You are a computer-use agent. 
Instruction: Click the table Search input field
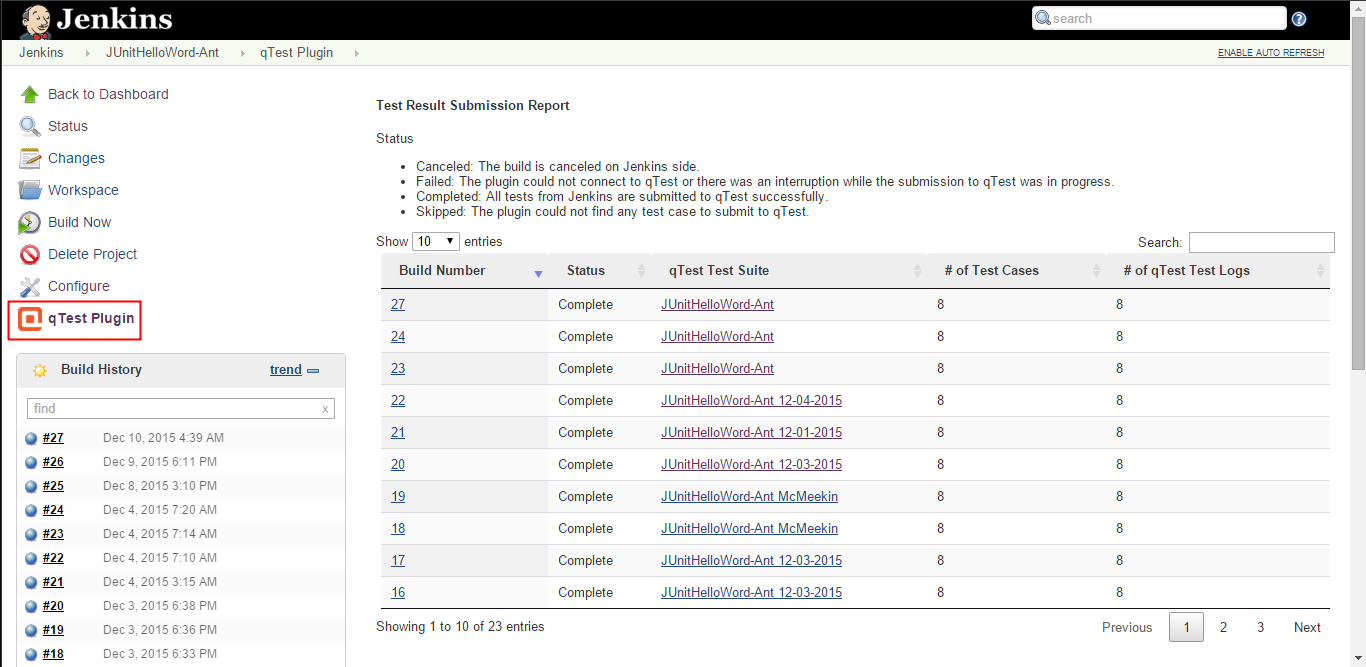pyautogui.click(x=1261, y=242)
